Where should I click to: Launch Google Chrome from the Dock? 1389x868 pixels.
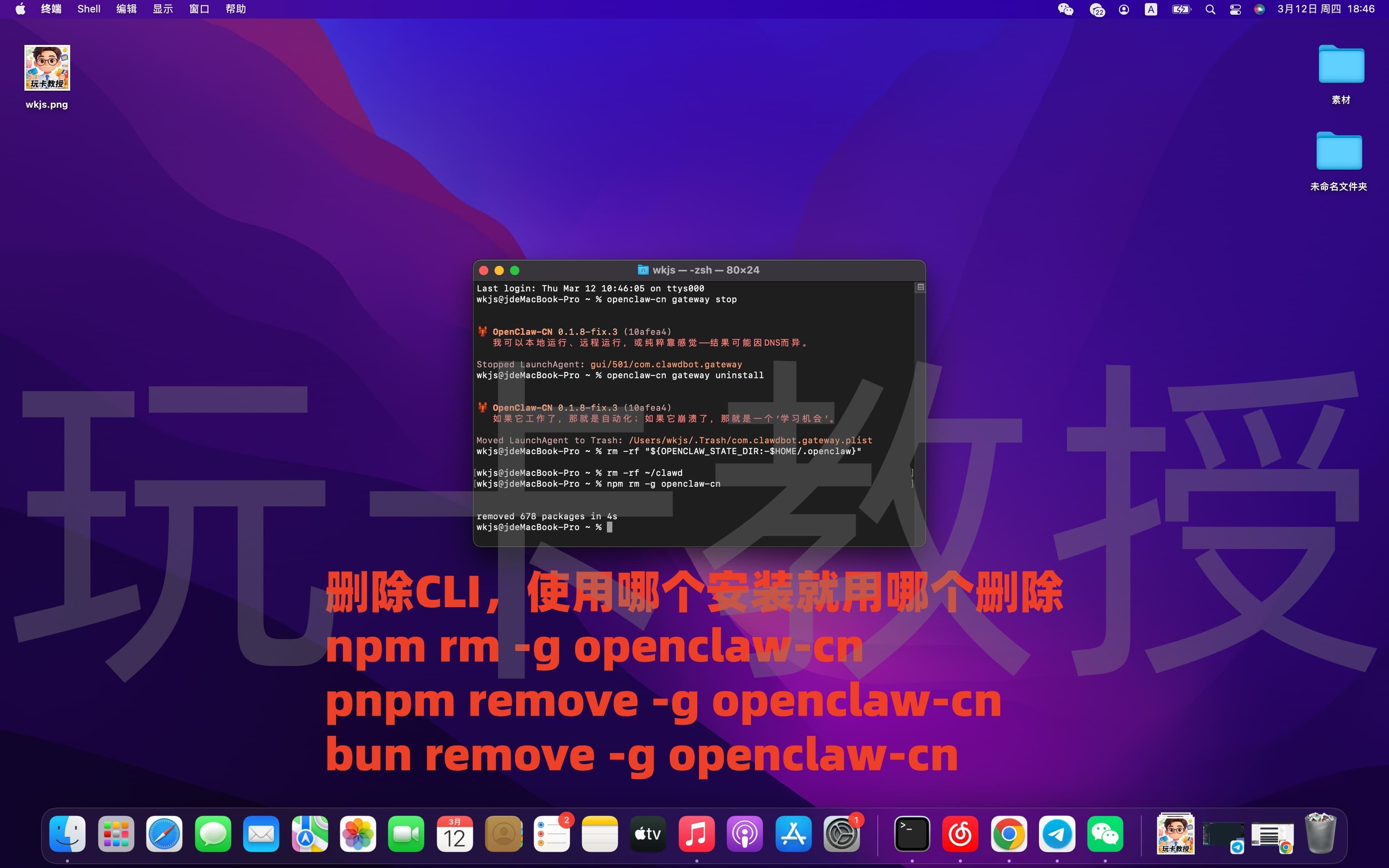pyautogui.click(x=1009, y=834)
